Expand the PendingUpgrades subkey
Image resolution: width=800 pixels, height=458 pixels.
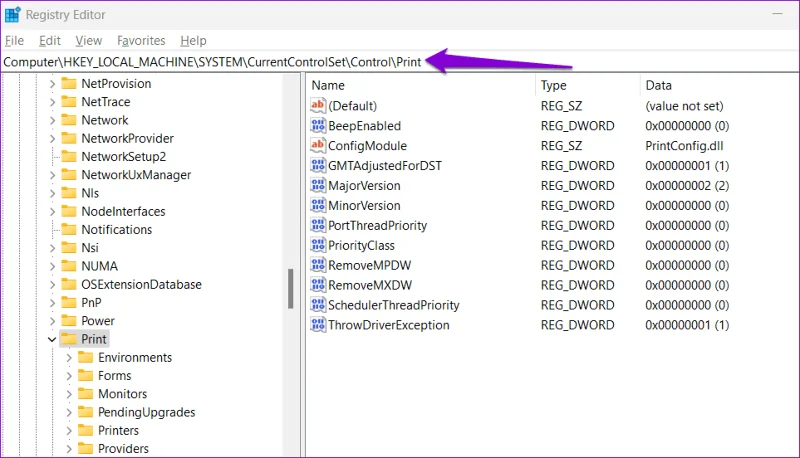[69, 412]
